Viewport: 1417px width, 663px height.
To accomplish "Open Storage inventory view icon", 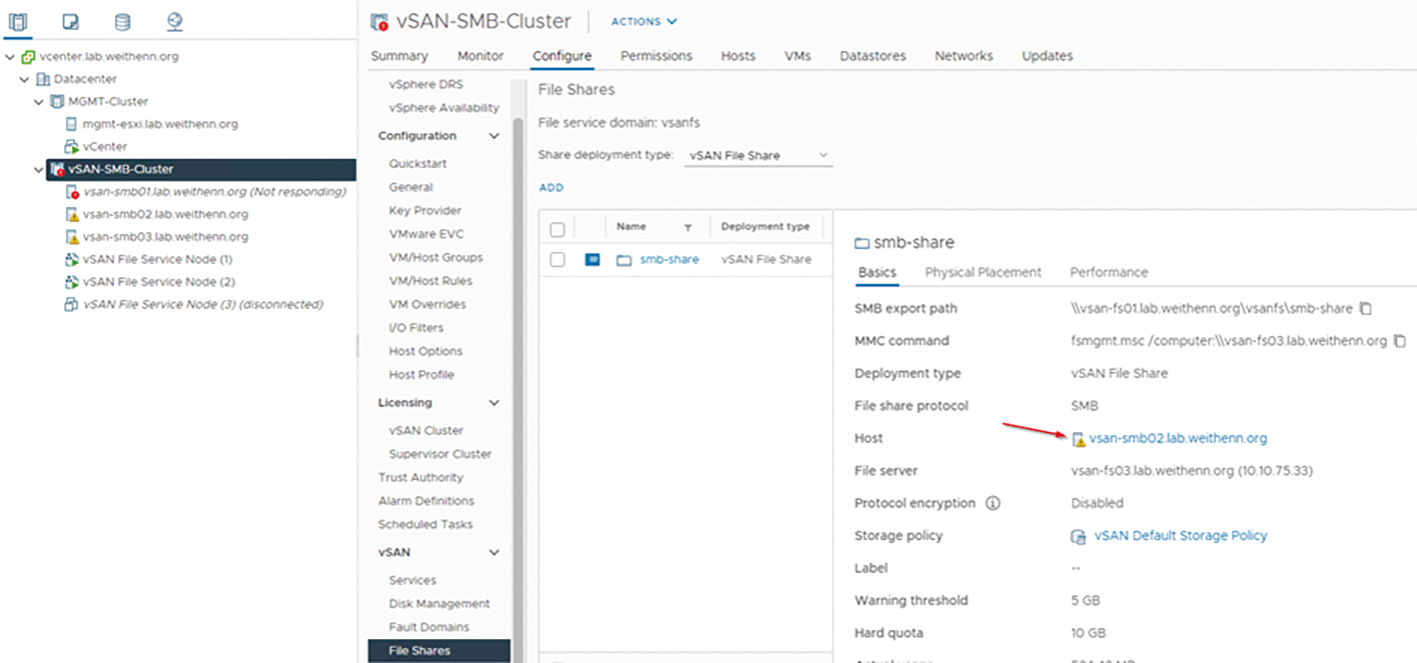I will (122, 21).
